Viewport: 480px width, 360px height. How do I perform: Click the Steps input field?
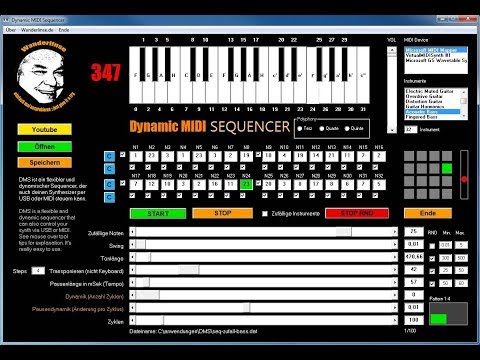click(38, 271)
